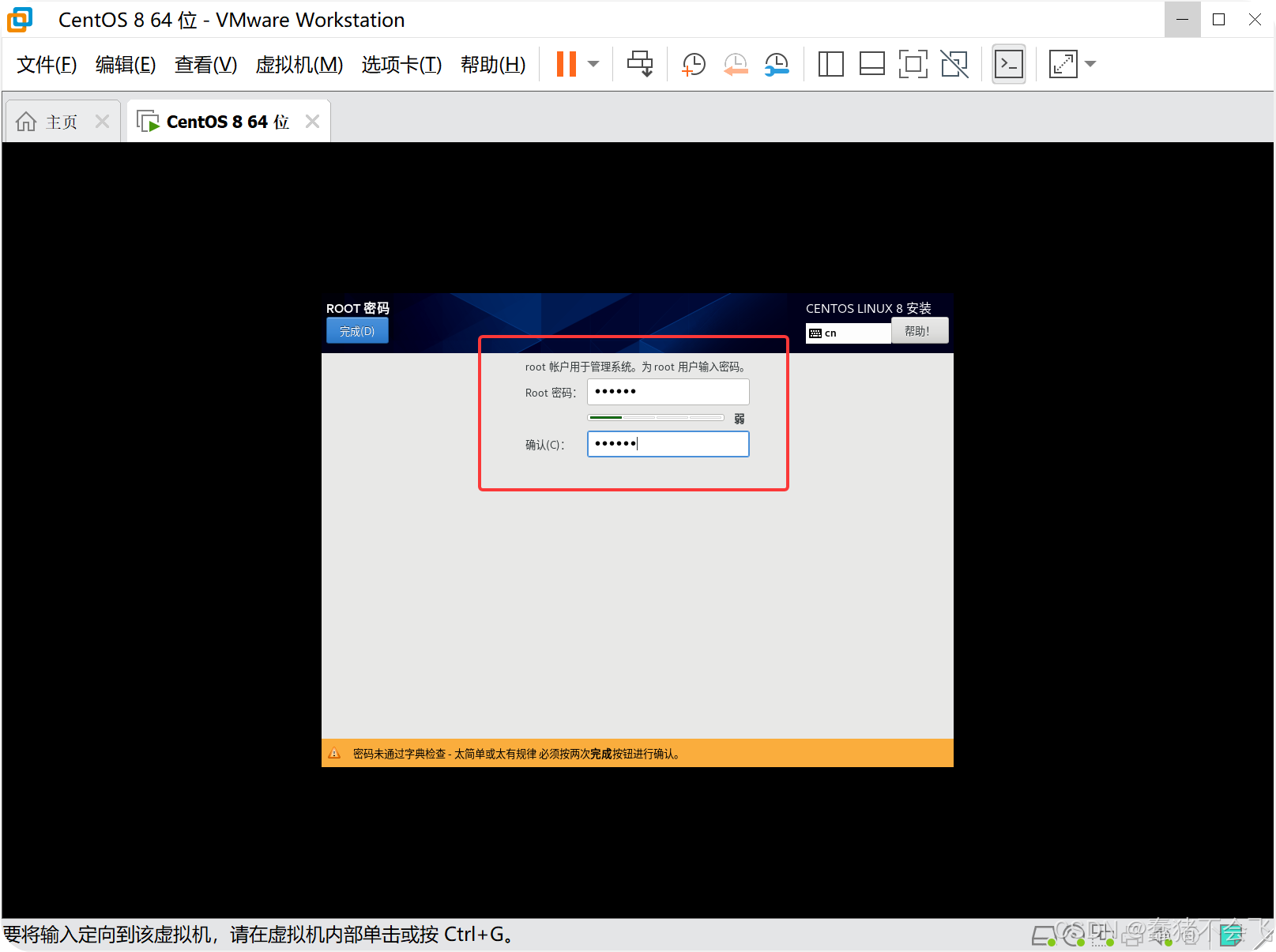Open the 帮助(H) menu
This screenshot has width=1276, height=952.
click(x=493, y=65)
